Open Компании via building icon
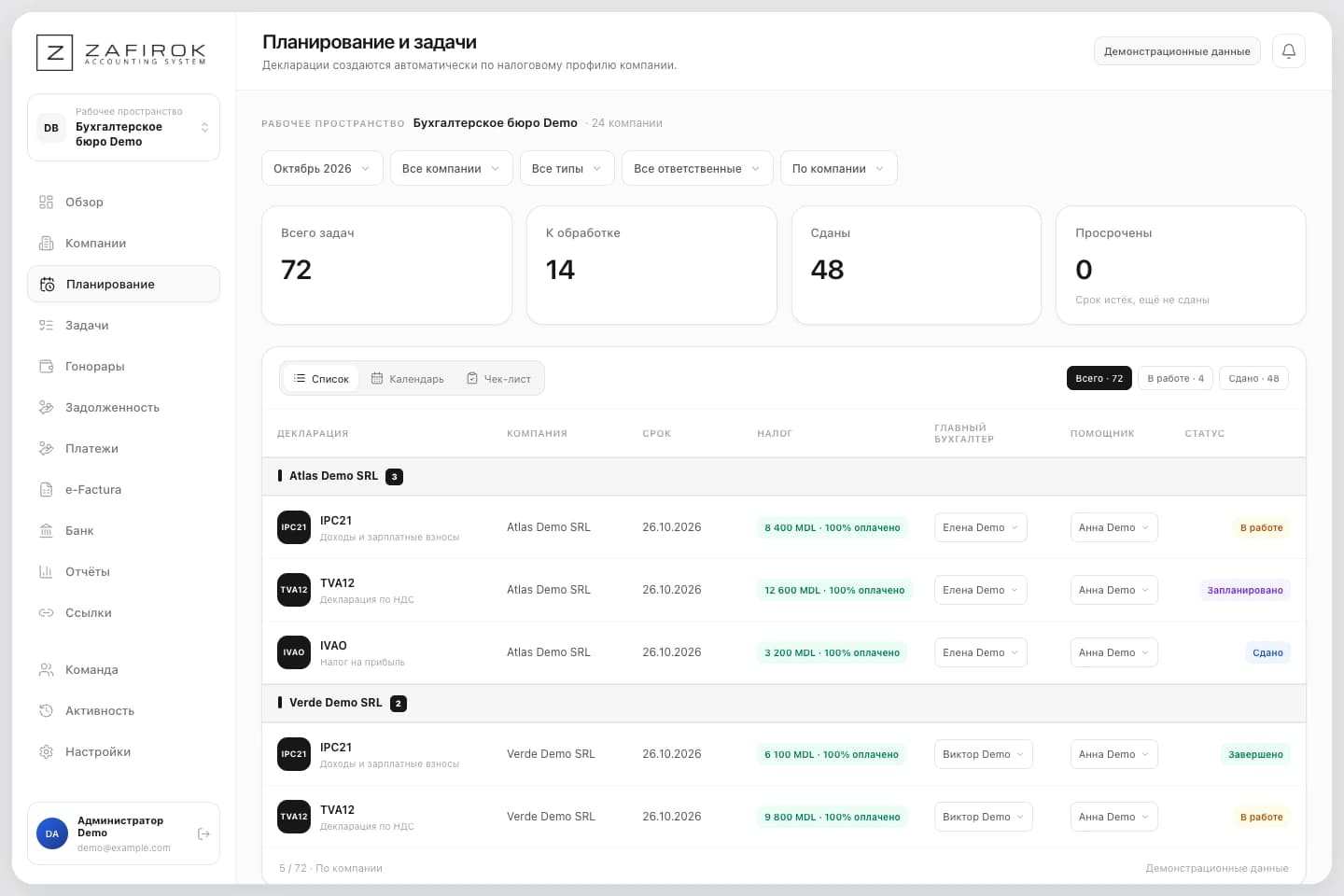This screenshot has height=896, width=1344. [x=46, y=243]
